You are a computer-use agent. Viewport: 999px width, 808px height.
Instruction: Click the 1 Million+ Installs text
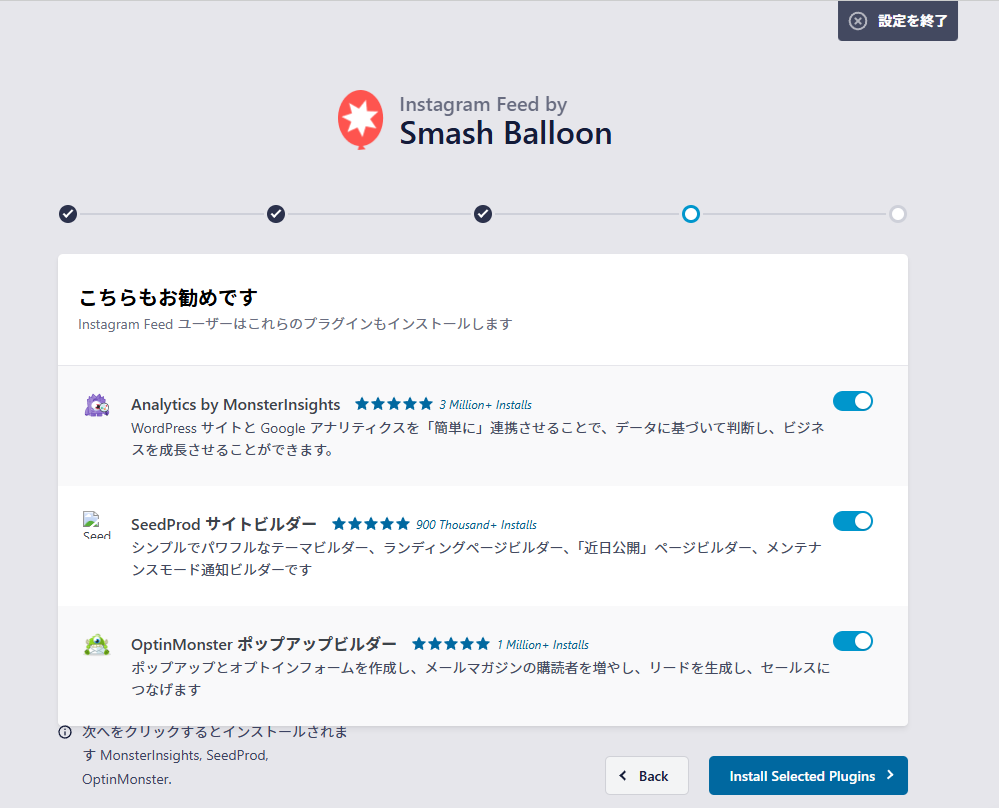(543, 644)
